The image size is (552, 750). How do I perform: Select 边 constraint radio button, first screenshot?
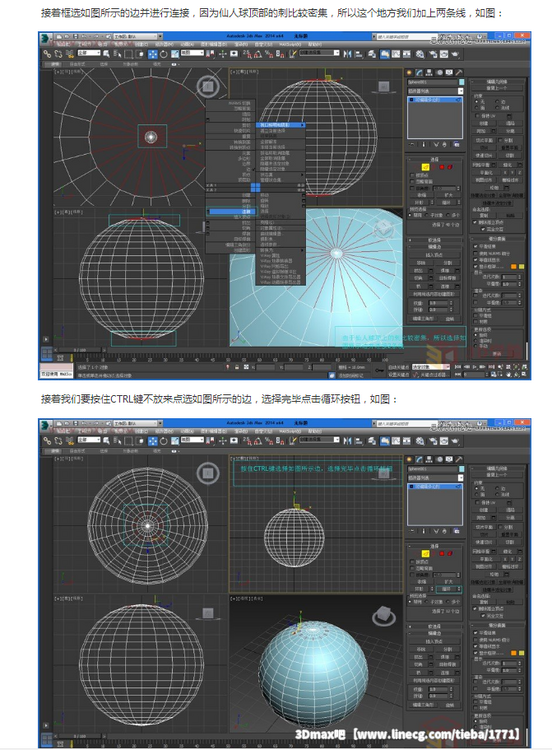(x=497, y=102)
